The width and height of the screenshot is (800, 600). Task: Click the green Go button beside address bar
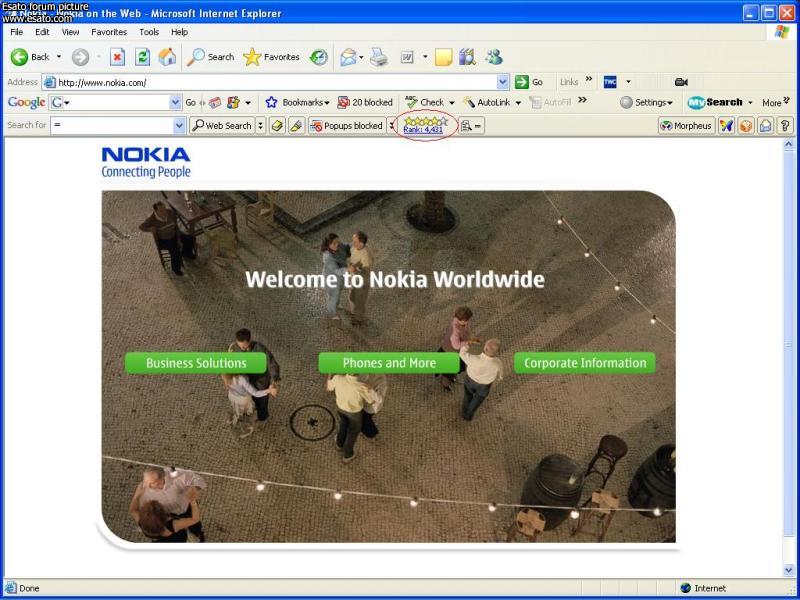tap(529, 82)
